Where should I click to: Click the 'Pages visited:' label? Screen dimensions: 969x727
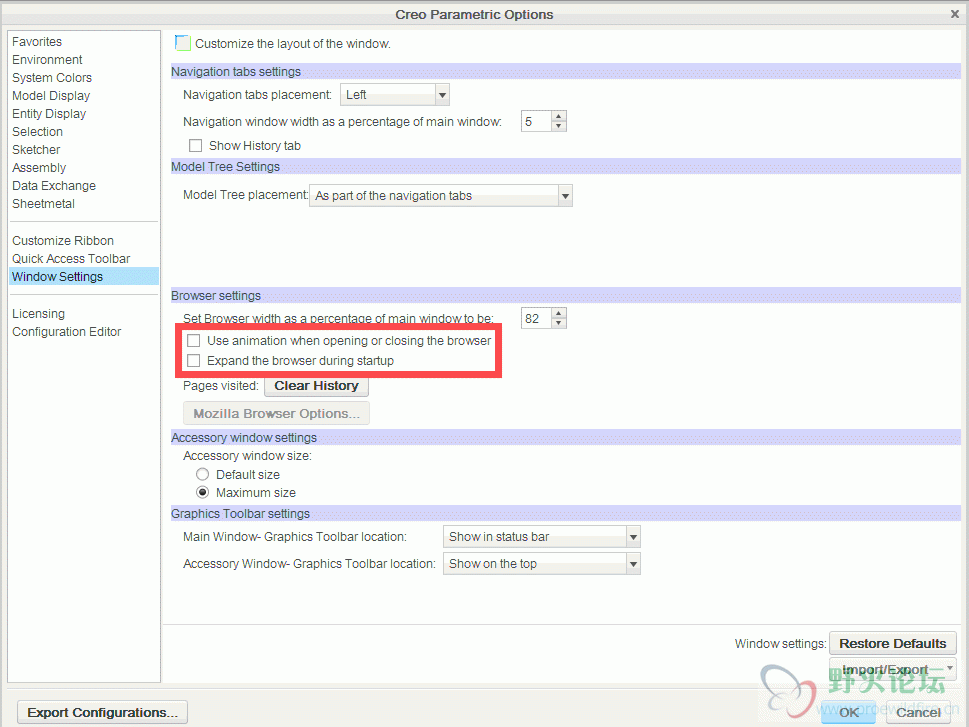[x=221, y=385]
